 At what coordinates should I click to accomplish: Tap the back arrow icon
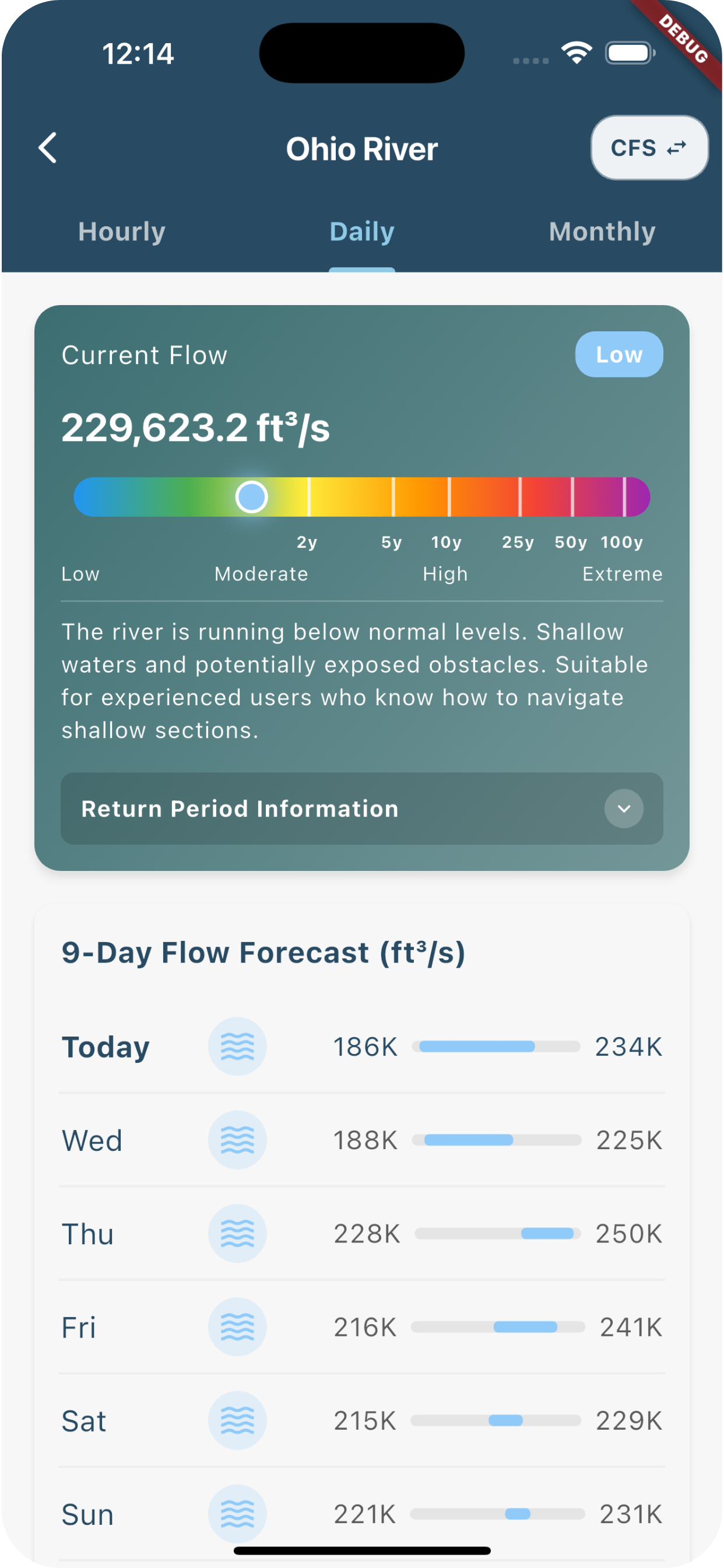click(x=47, y=148)
